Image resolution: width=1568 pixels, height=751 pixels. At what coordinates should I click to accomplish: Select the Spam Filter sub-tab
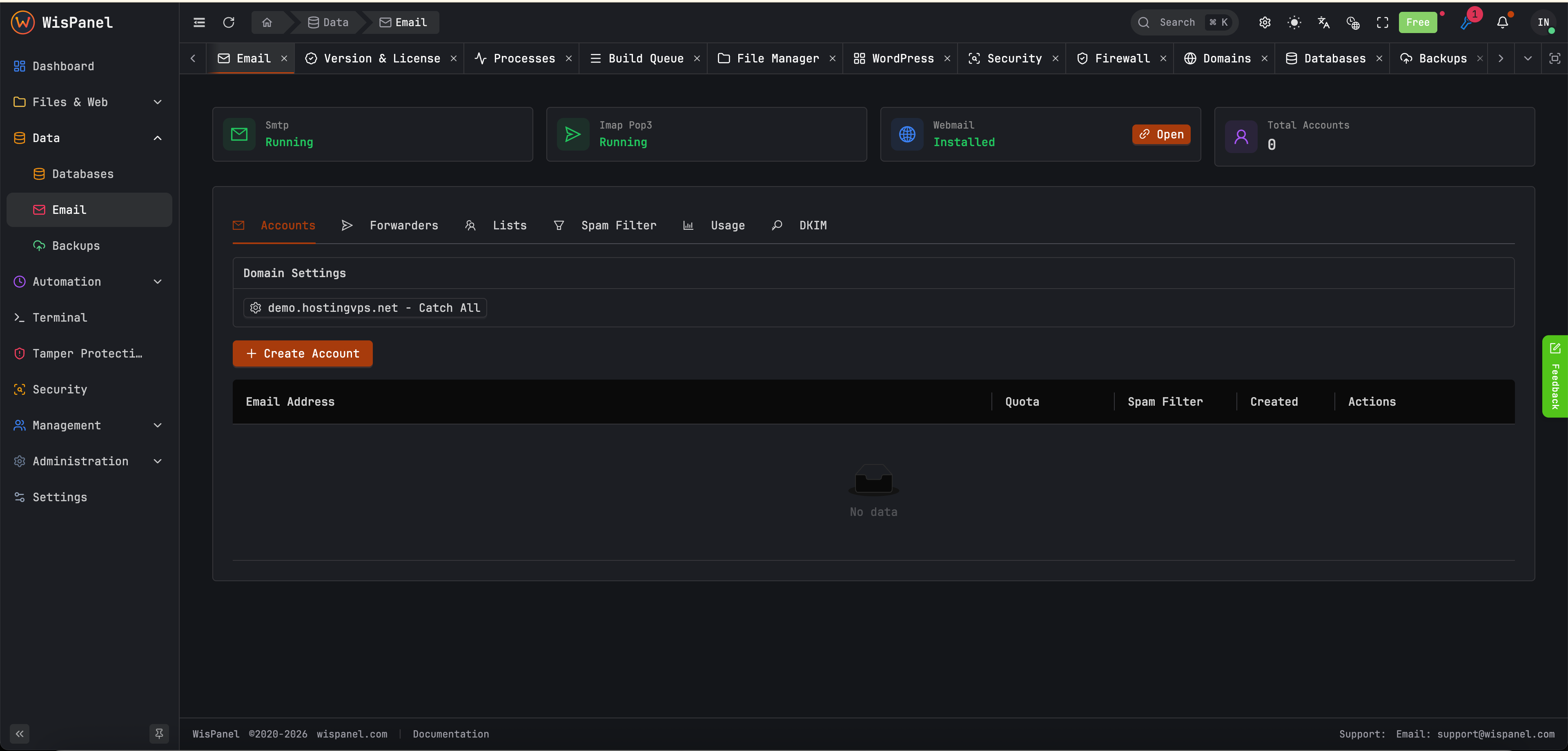[x=605, y=225]
